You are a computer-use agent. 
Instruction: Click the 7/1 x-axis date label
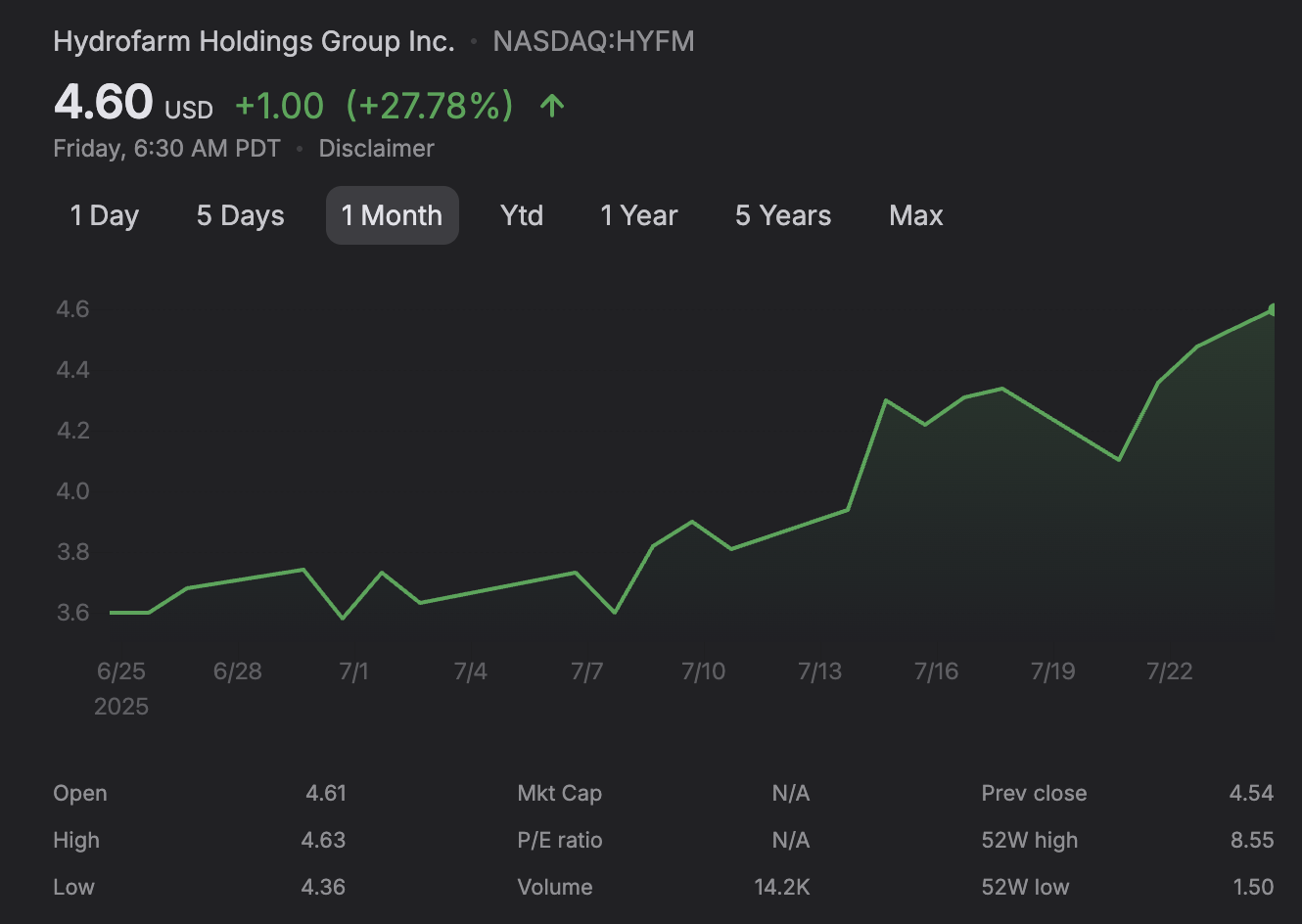coord(353,671)
